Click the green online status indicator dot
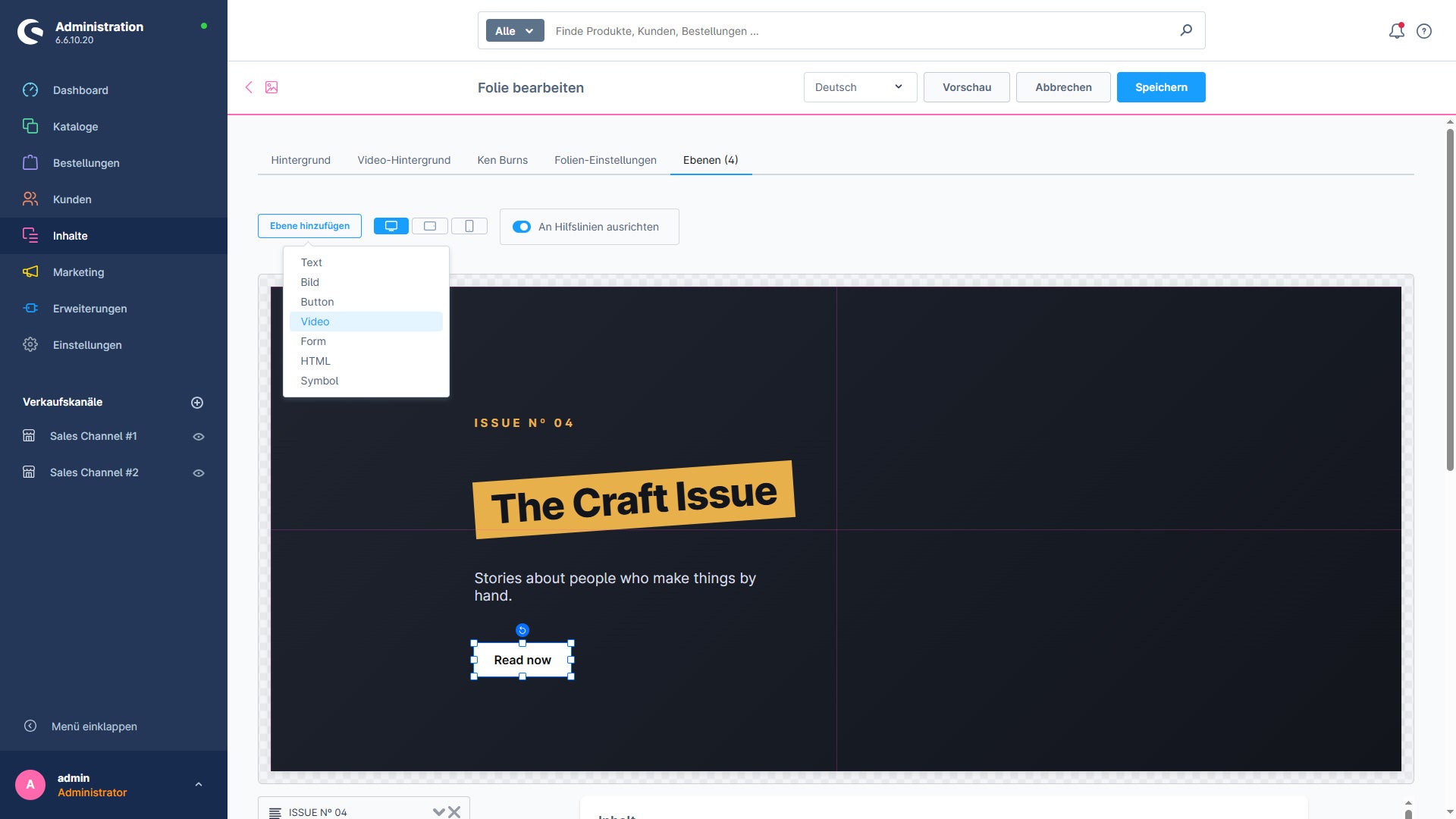This screenshot has width=1456, height=819. click(203, 26)
